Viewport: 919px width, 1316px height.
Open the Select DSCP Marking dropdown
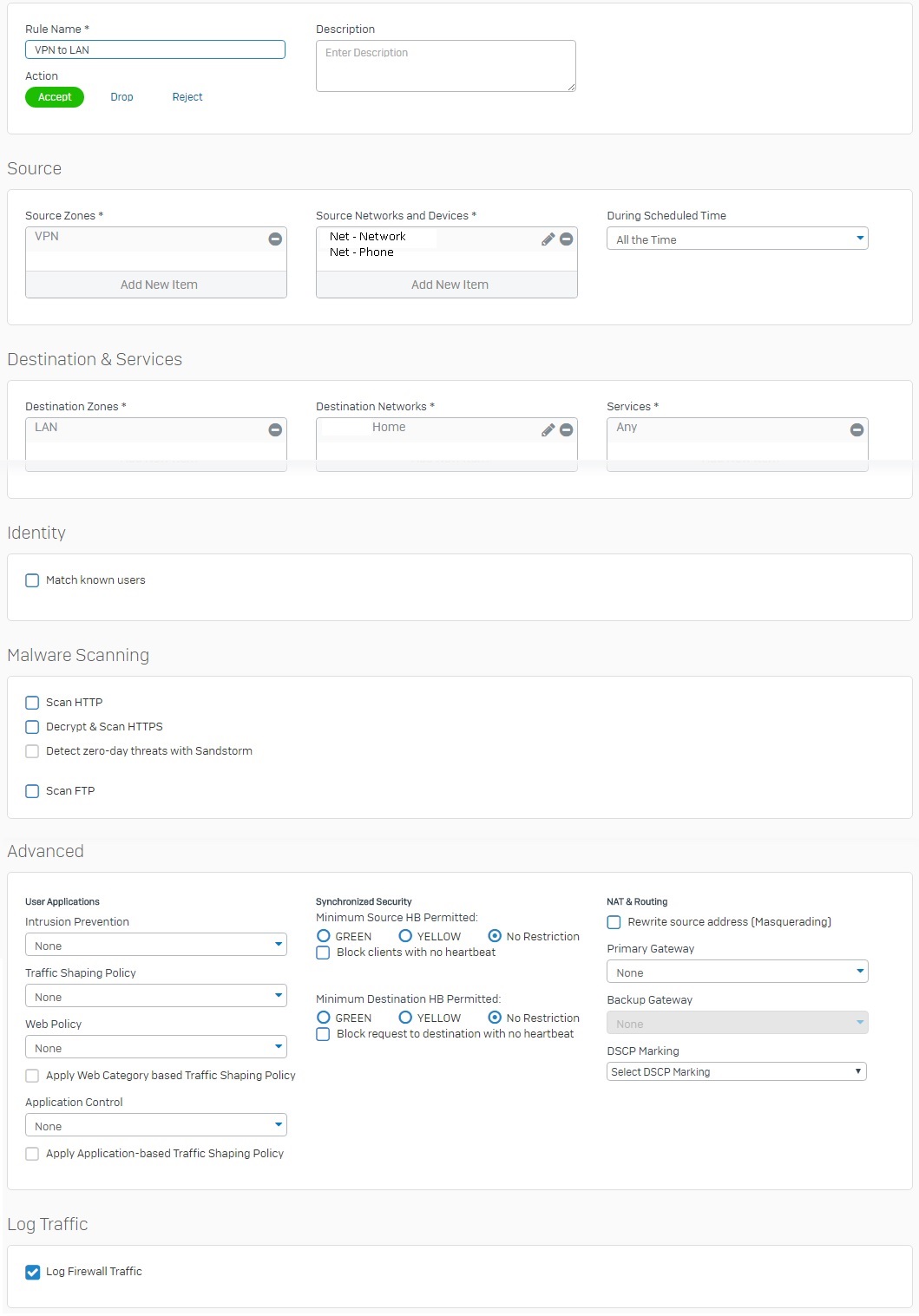(x=737, y=1071)
